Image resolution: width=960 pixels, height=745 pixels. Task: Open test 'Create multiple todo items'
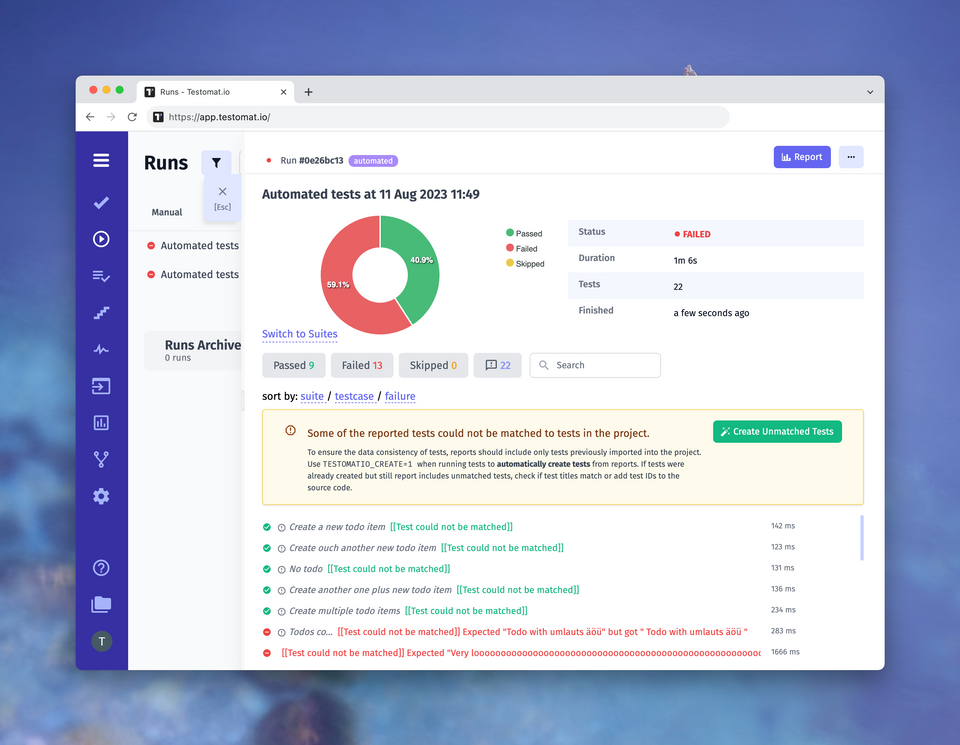[344, 611]
